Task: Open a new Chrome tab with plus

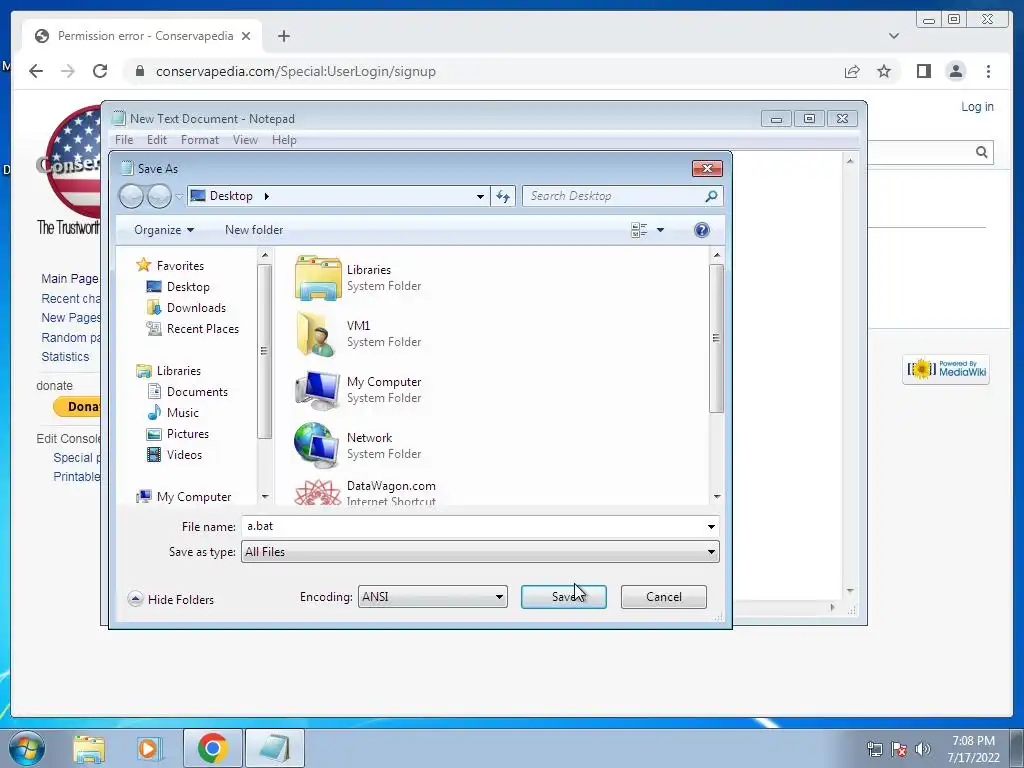Action: (283, 36)
